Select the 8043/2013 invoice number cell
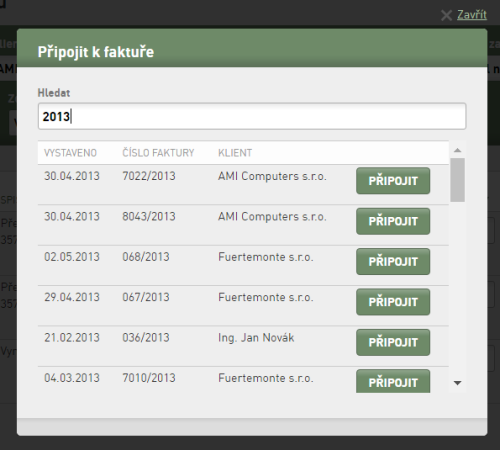This screenshot has width=500, height=450. click(x=149, y=217)
